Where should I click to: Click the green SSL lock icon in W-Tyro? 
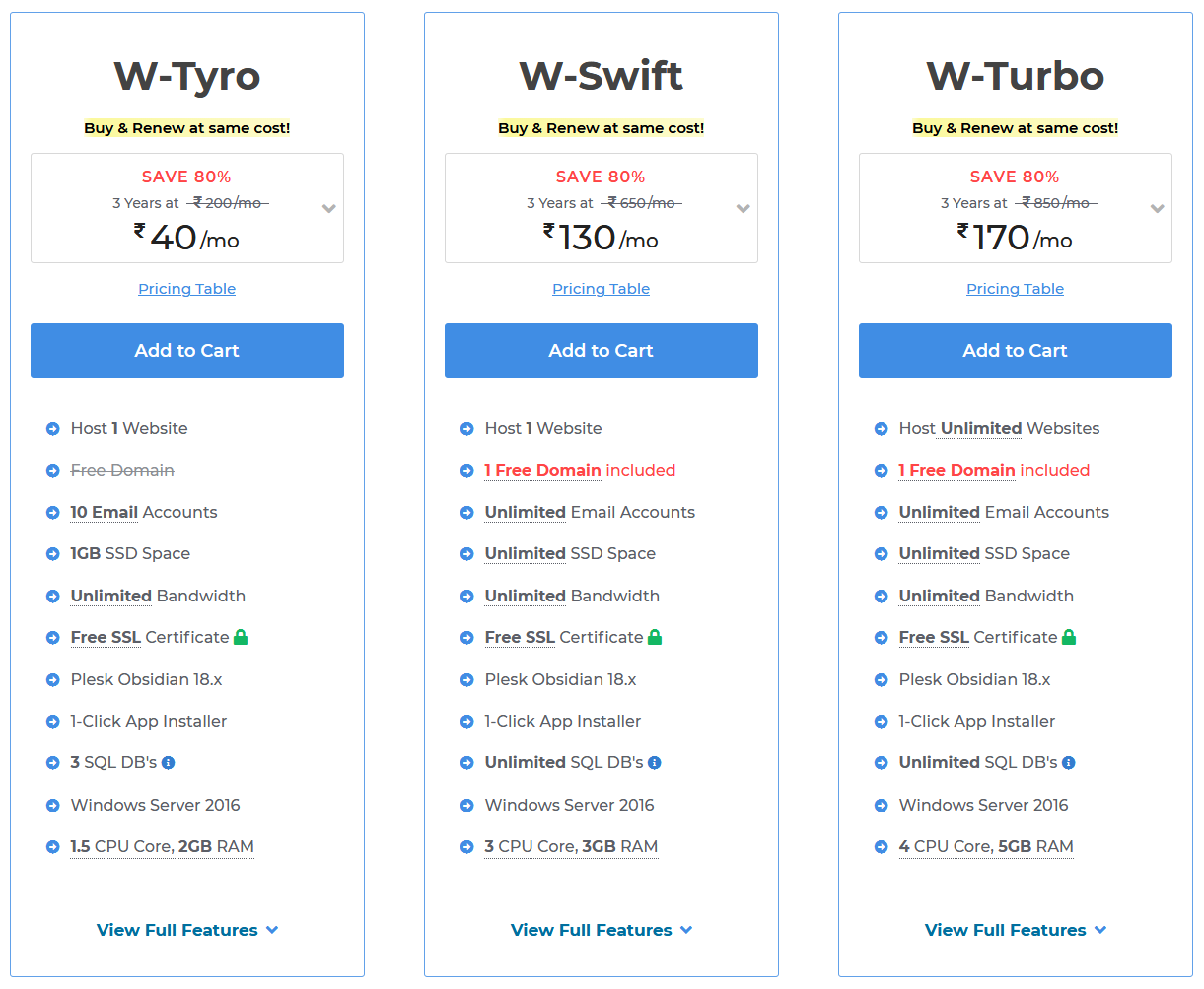point(241,637)
